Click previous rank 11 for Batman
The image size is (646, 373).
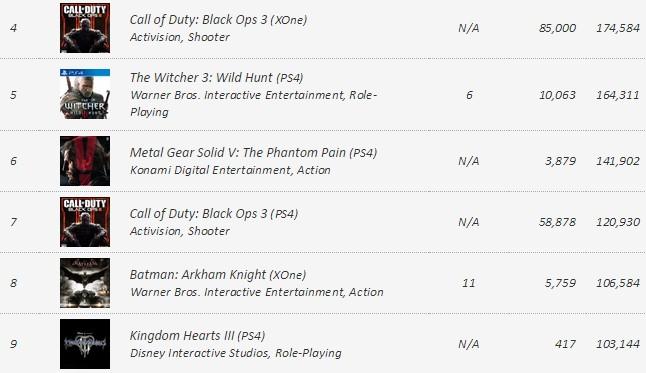click(x=468, y=283)
